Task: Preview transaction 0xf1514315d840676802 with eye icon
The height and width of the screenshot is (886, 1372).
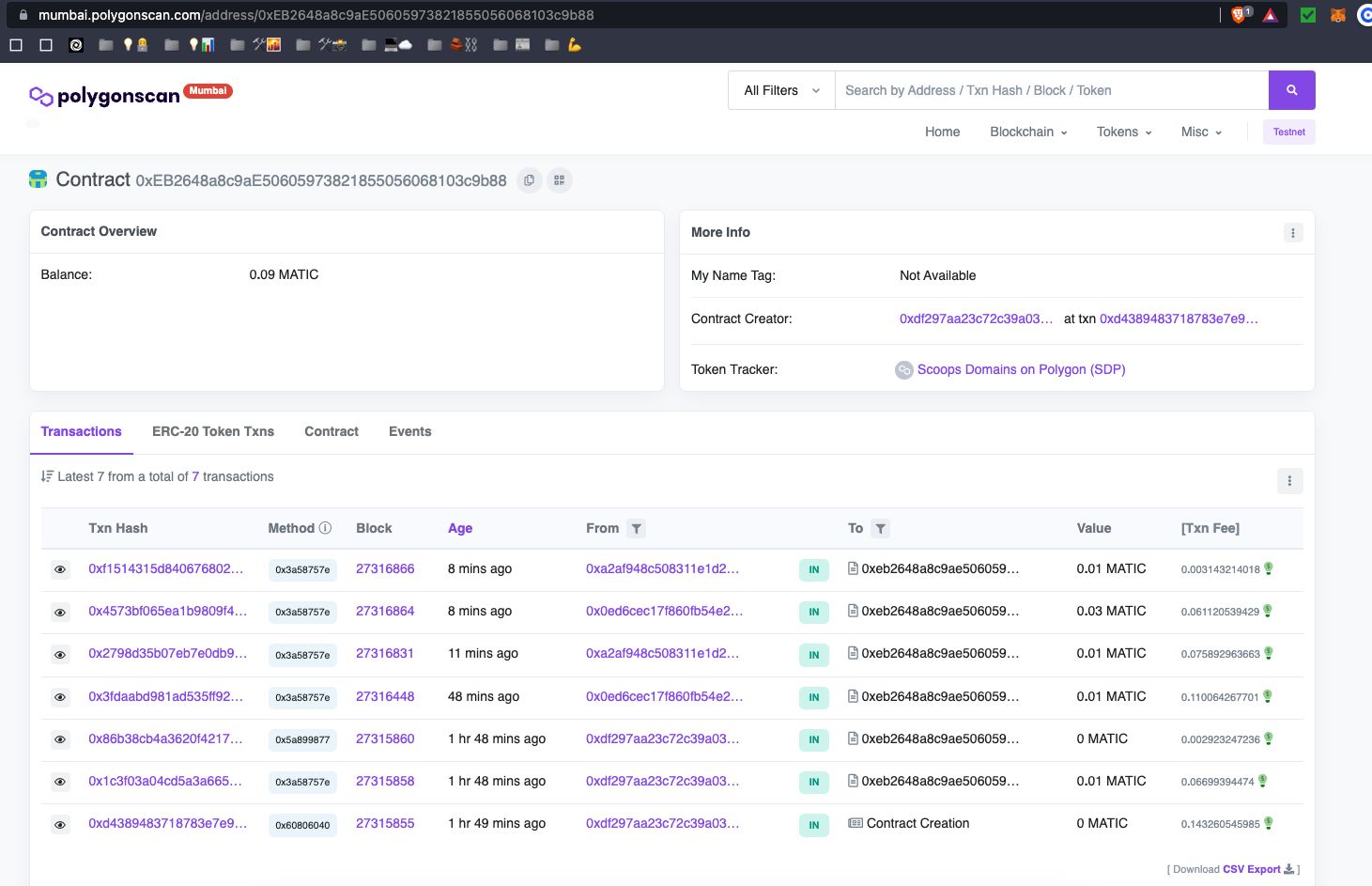Action: [60, 569]
